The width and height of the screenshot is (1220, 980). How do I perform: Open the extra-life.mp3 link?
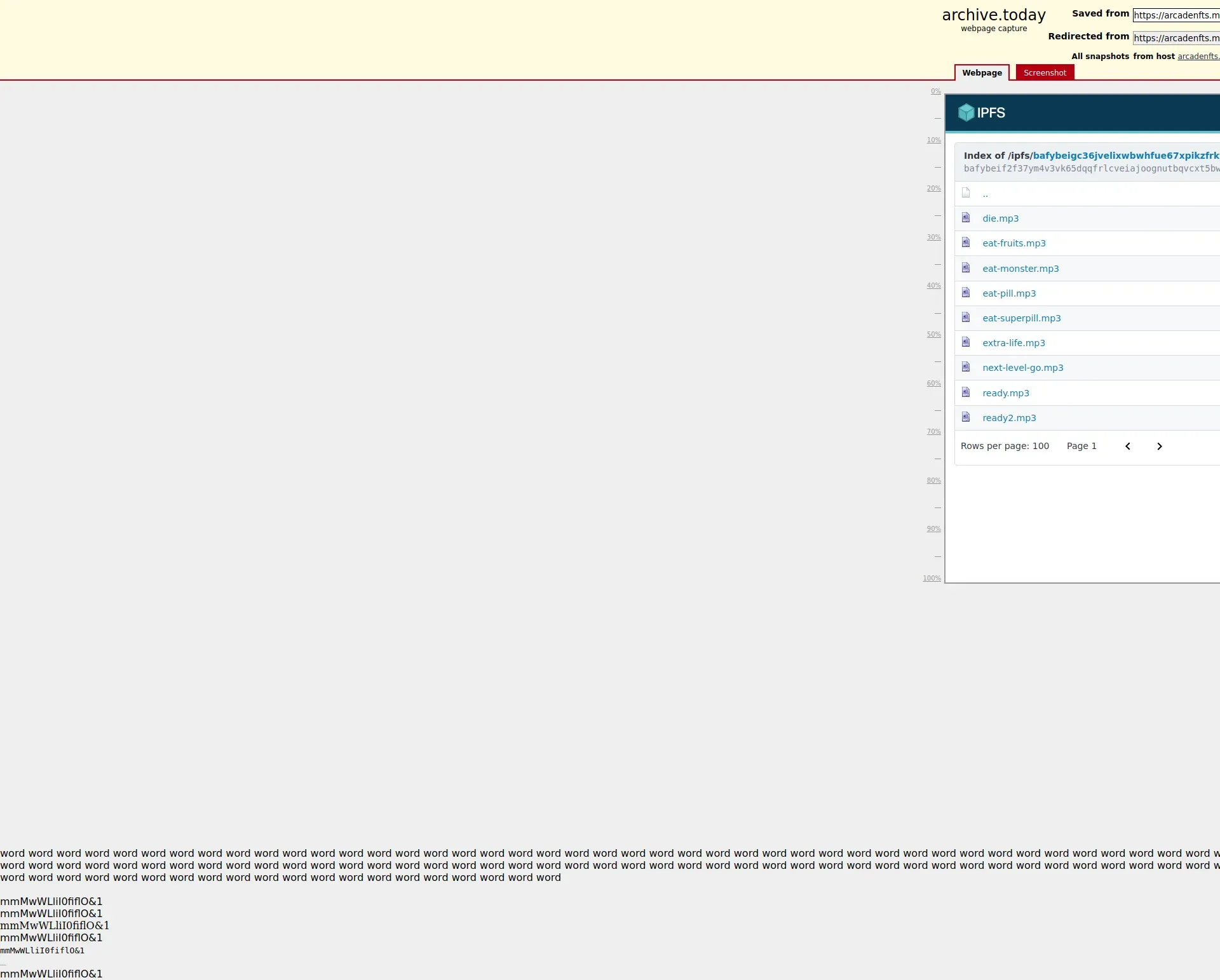1013,343
